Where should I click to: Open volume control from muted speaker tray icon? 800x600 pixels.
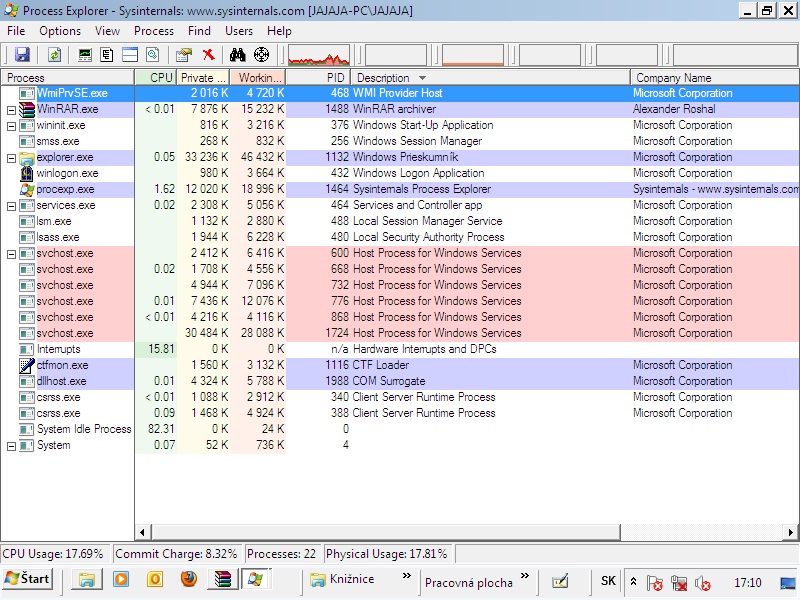point(703,583)
